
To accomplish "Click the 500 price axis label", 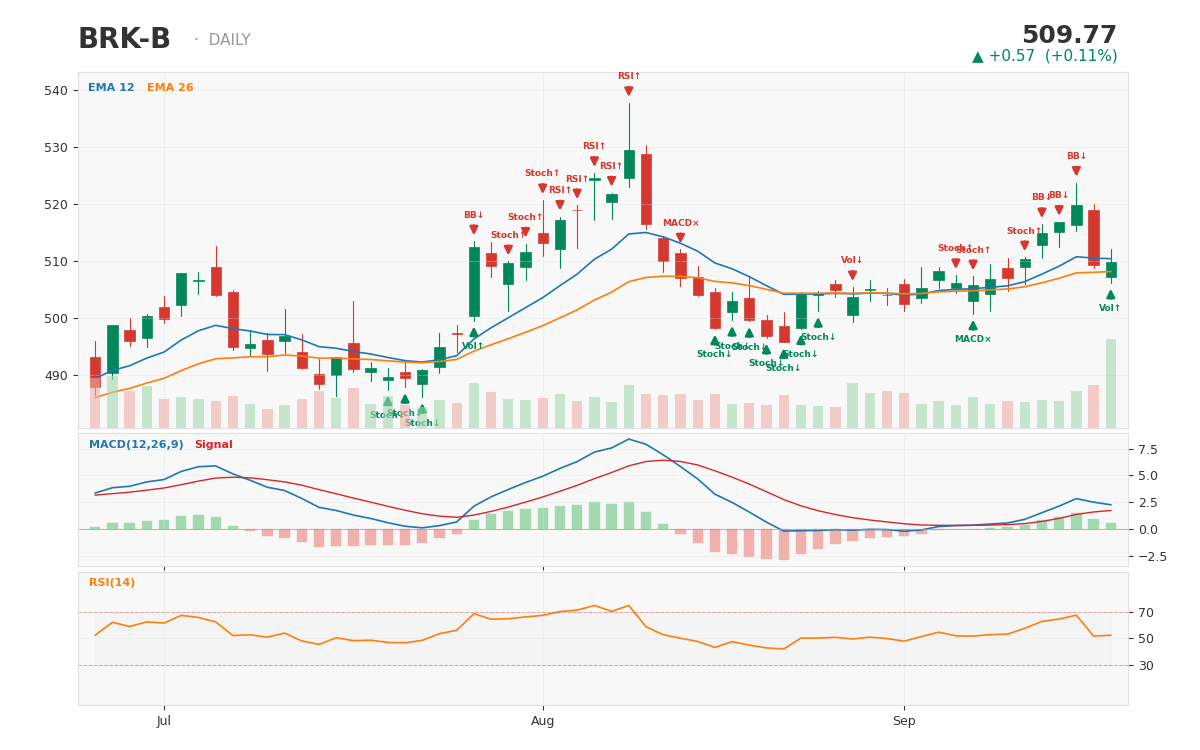I will point(56,319).
